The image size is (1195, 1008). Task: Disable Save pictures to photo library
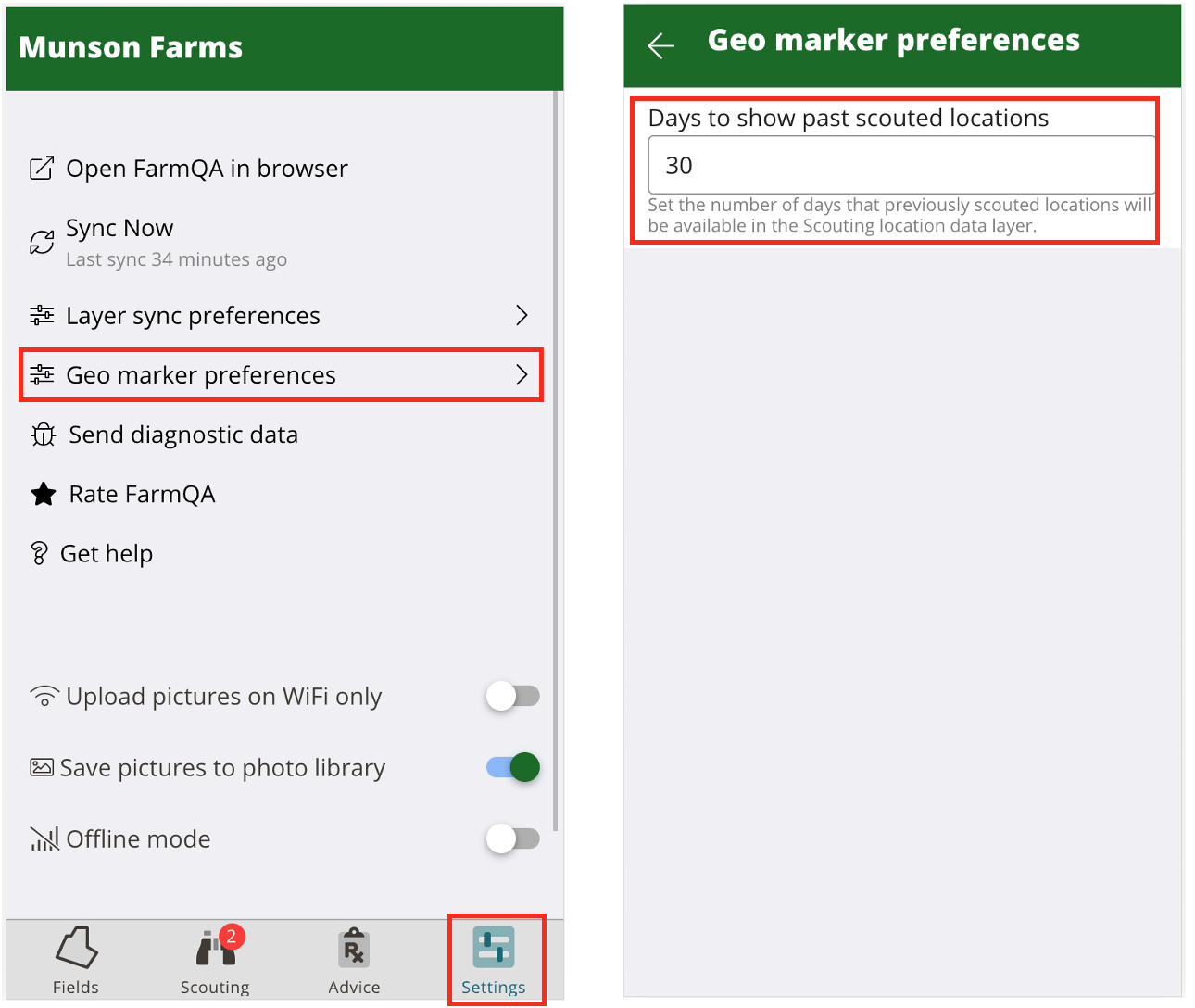click(x=513, y=767)
